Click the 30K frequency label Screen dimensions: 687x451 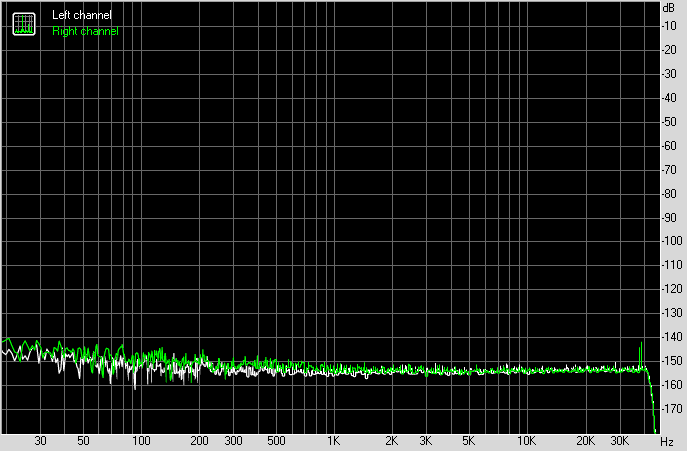tap(620, 441)
